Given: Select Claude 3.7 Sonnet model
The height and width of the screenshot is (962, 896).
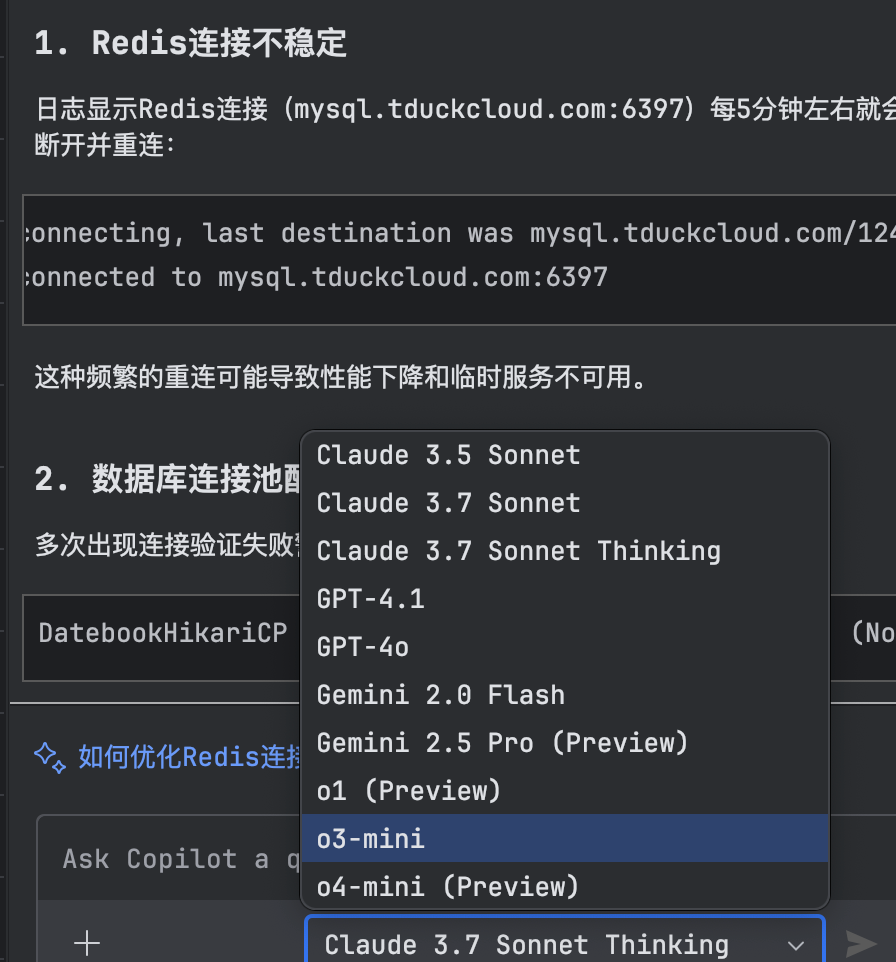Looking at the screenshot, I should (x=565, y=503).
